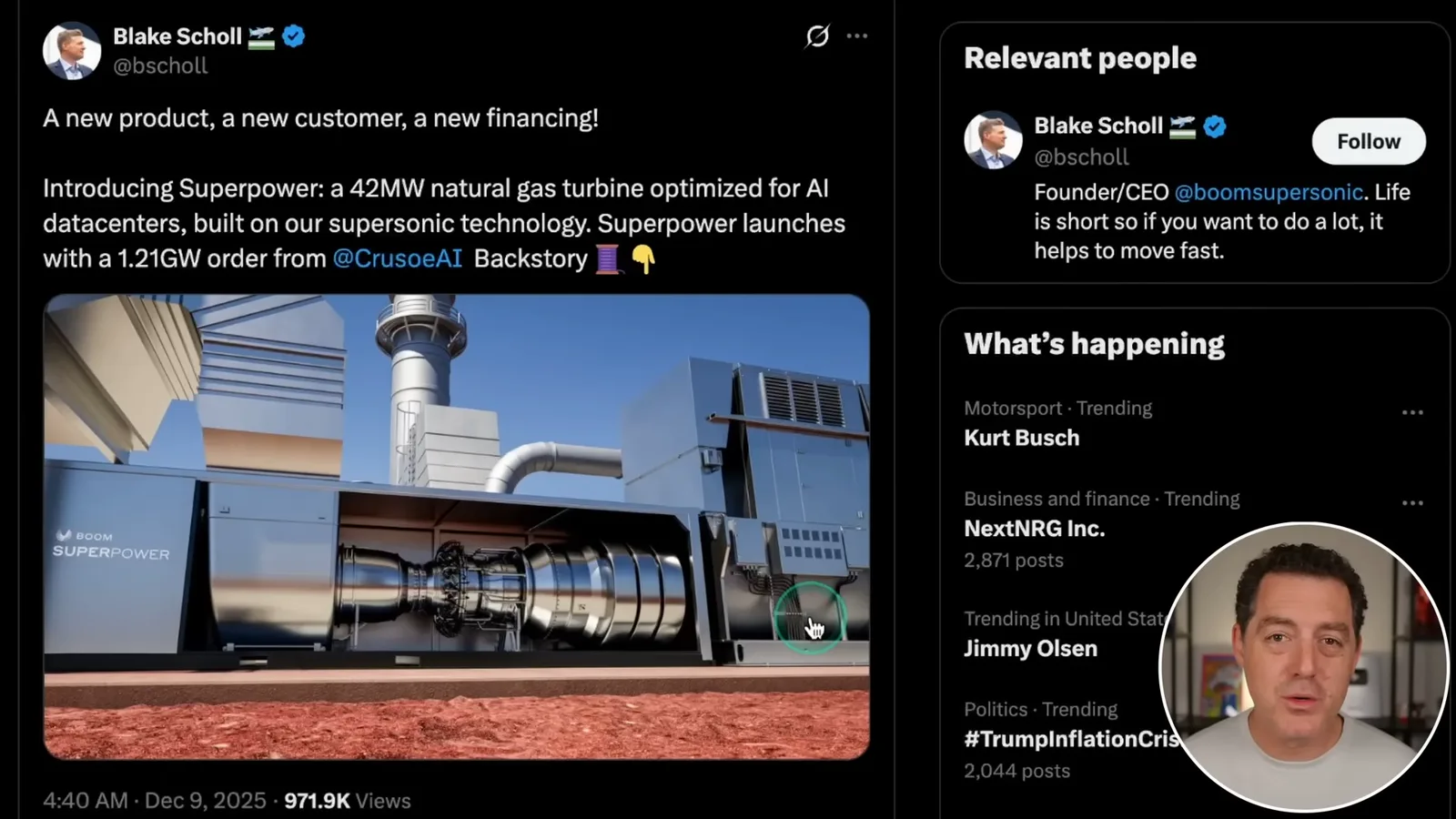Open the NextNRG Inc. trending topic

[1035, 529]
